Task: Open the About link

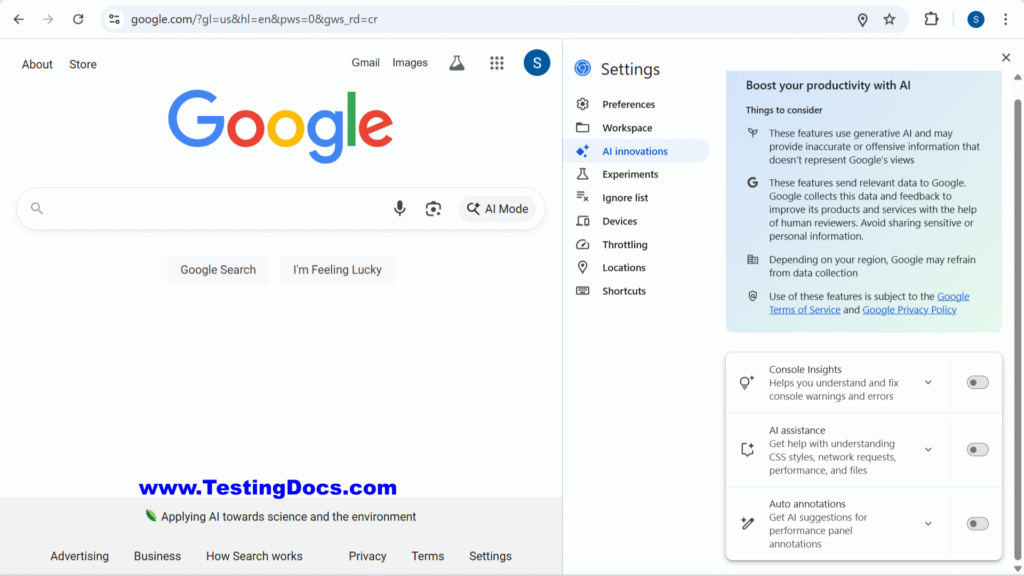Action: (37, 64)
